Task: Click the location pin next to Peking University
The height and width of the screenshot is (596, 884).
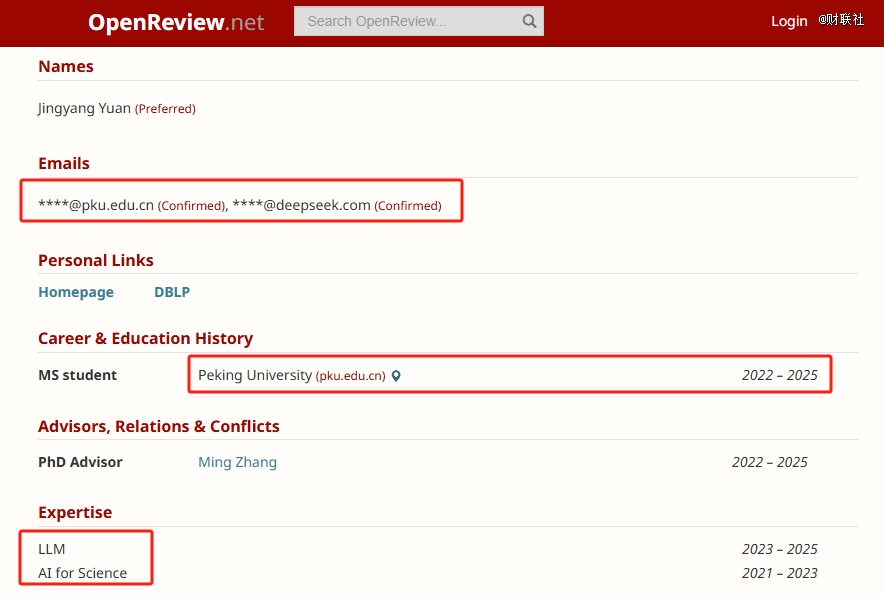Action: (x=396, y=376)
